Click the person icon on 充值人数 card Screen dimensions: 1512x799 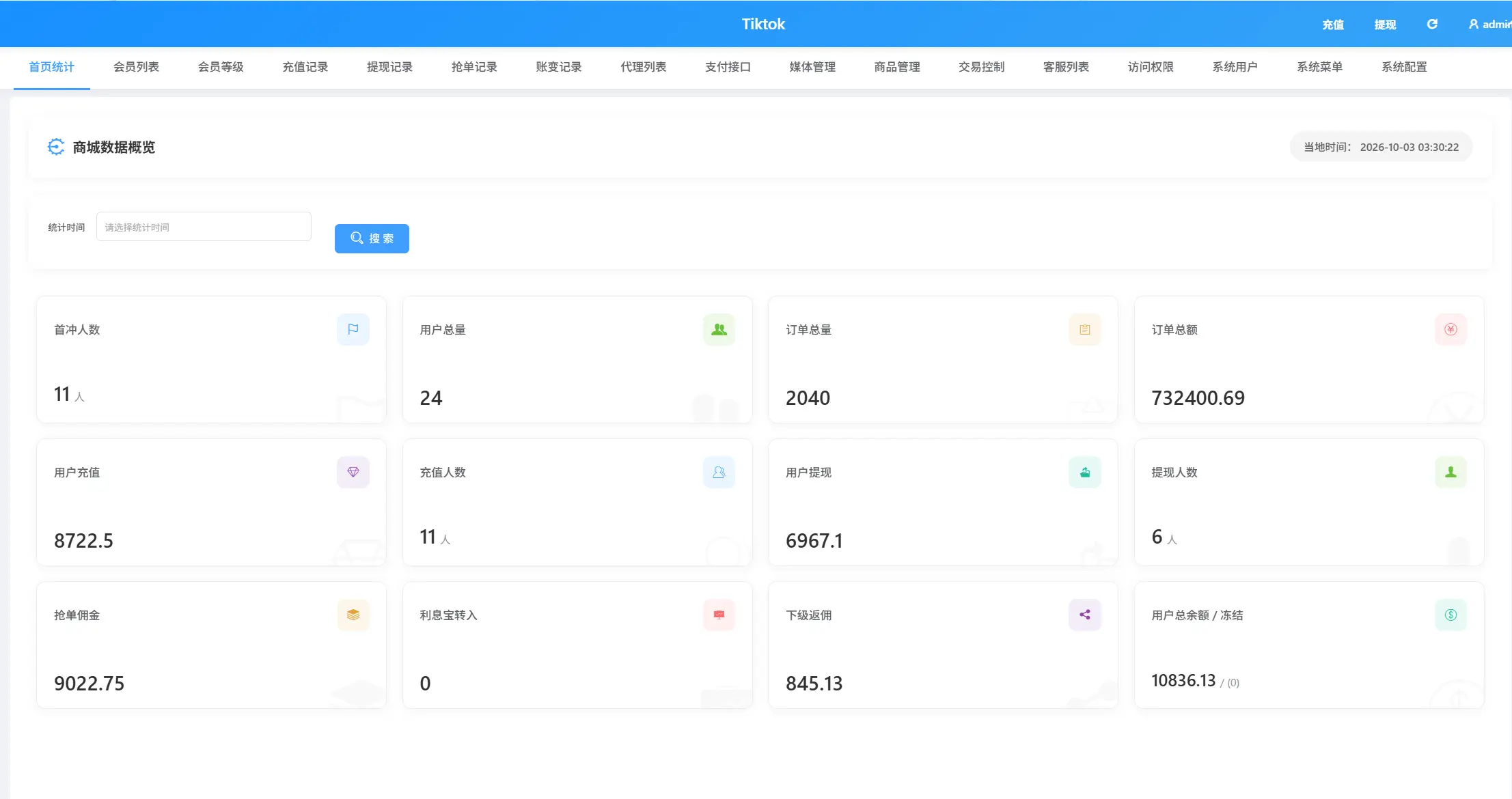(x=719, y=472)
